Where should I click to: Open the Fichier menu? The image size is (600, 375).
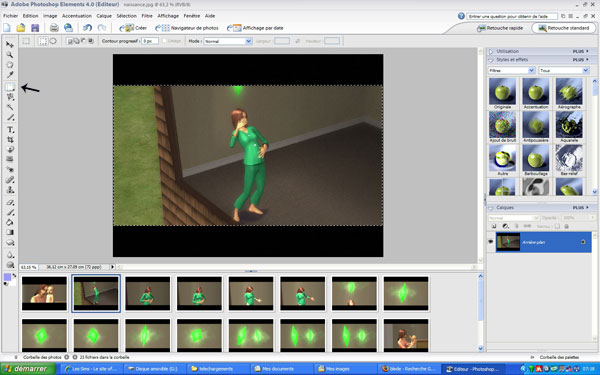(11, 16)
